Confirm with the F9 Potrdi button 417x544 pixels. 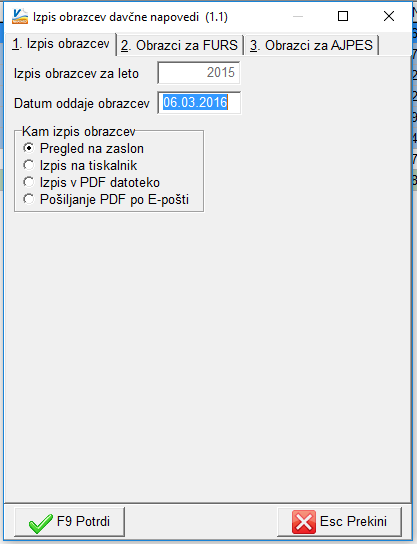coord(69,521)
